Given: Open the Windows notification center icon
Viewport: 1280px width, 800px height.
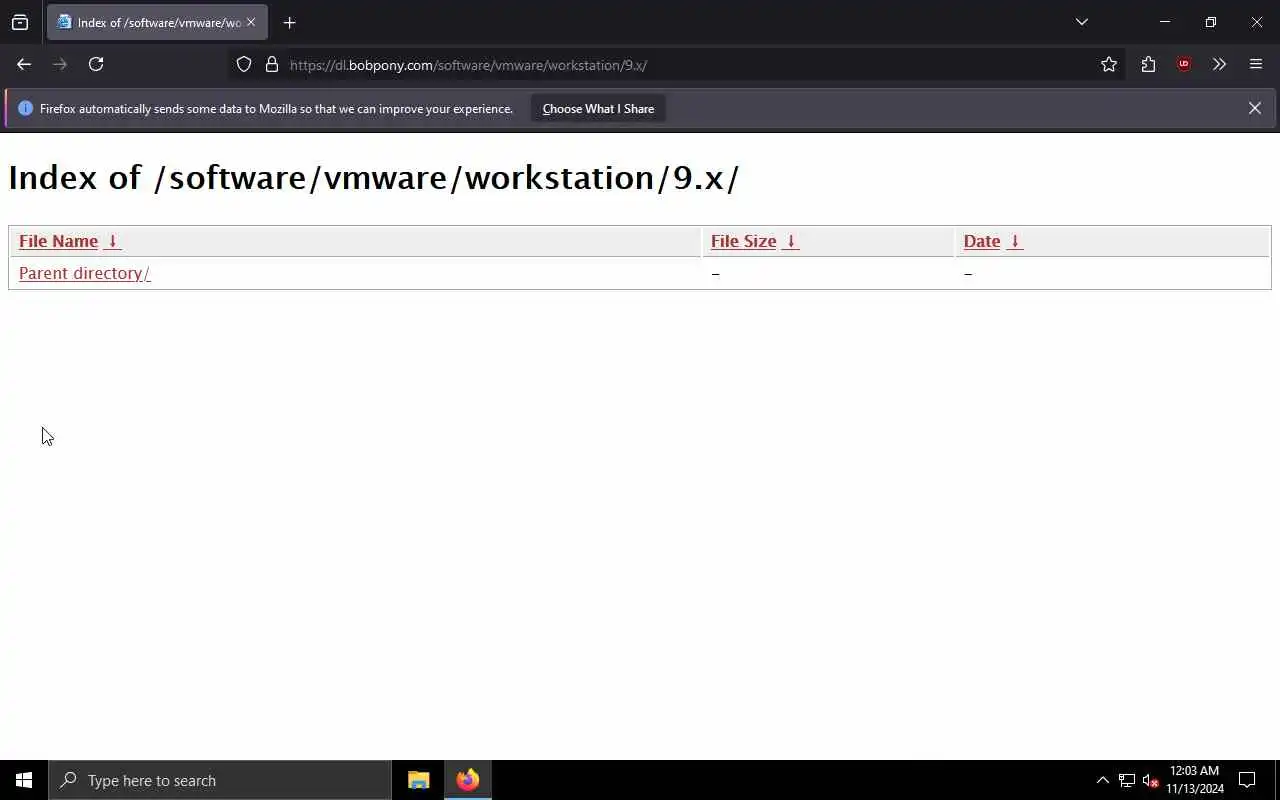Looking at the screenshot, I should point(1247,780).
